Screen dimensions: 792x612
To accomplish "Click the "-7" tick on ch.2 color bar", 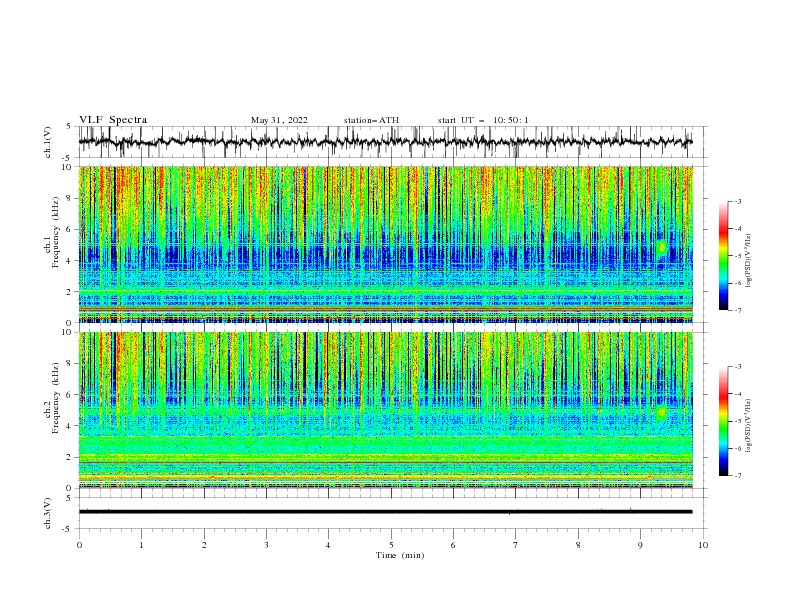I will (737, 476).
